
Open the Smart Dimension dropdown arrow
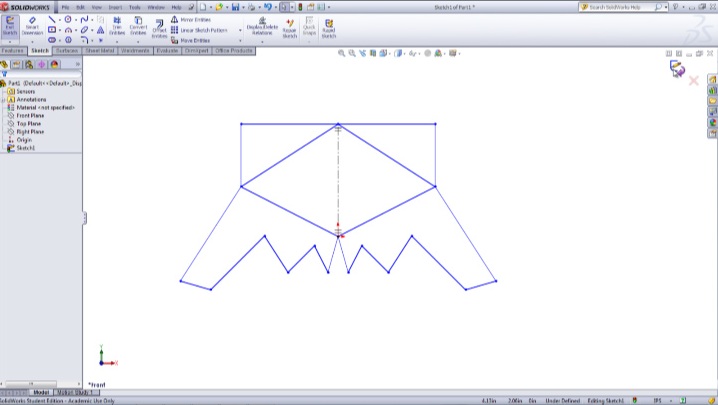[32, 42]
